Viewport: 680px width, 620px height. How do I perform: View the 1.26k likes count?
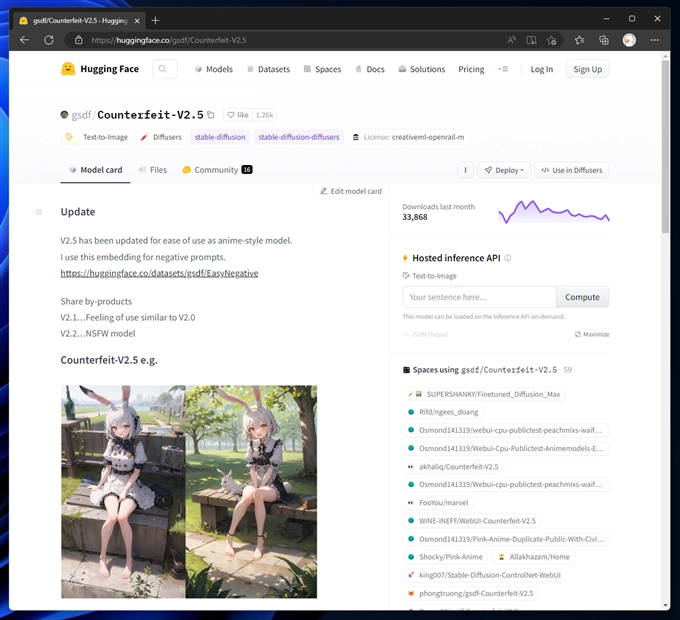[x=264, y=114]
